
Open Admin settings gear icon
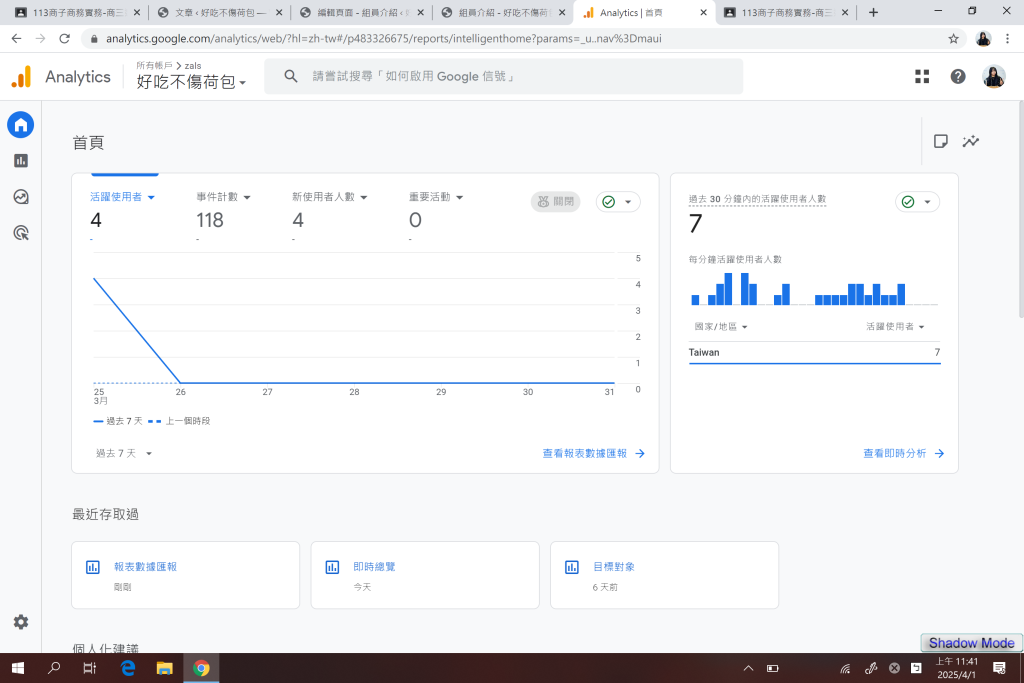(21, 622)
